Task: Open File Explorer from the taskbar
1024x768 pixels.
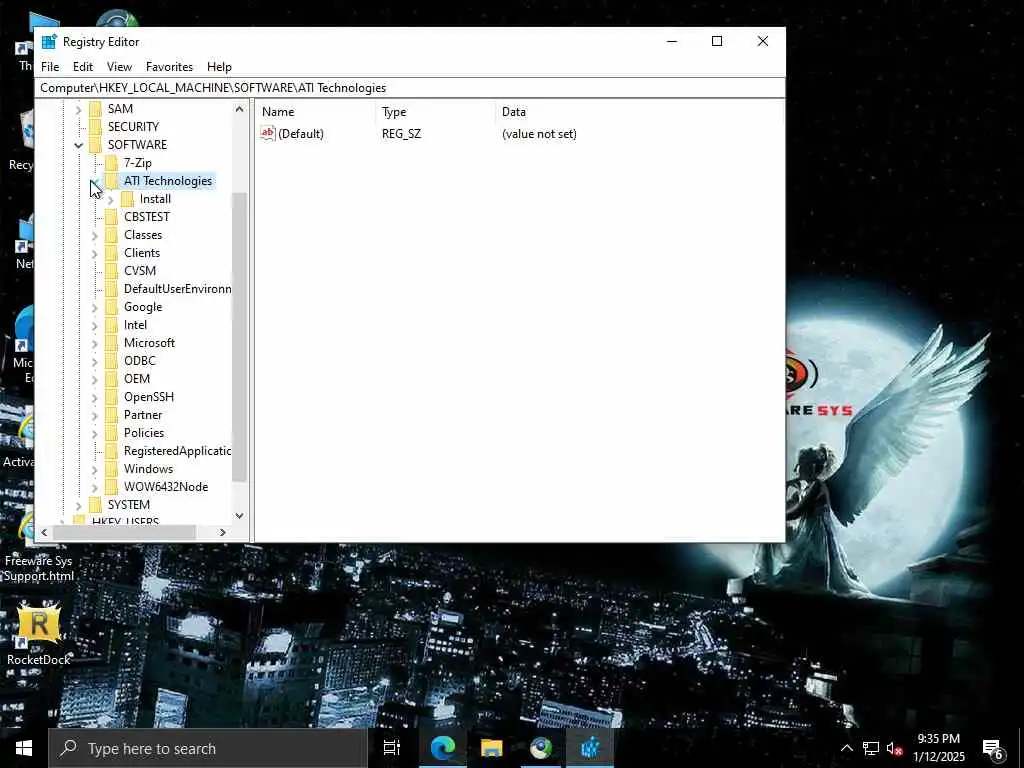Action: click(491, 748)
